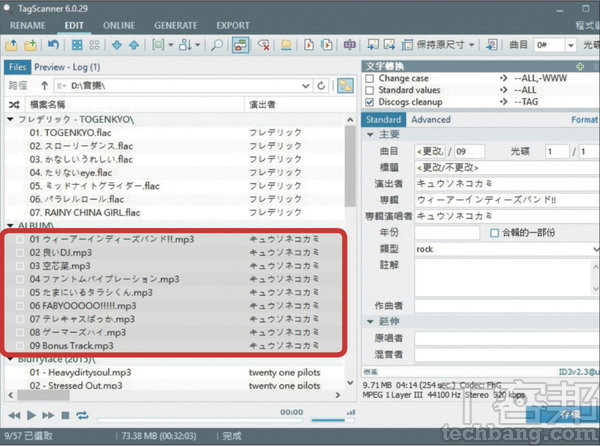Switch to the GENERATE tab
Image resolution: width=600 pixels, height=446 pixels.
pos(176,26)
